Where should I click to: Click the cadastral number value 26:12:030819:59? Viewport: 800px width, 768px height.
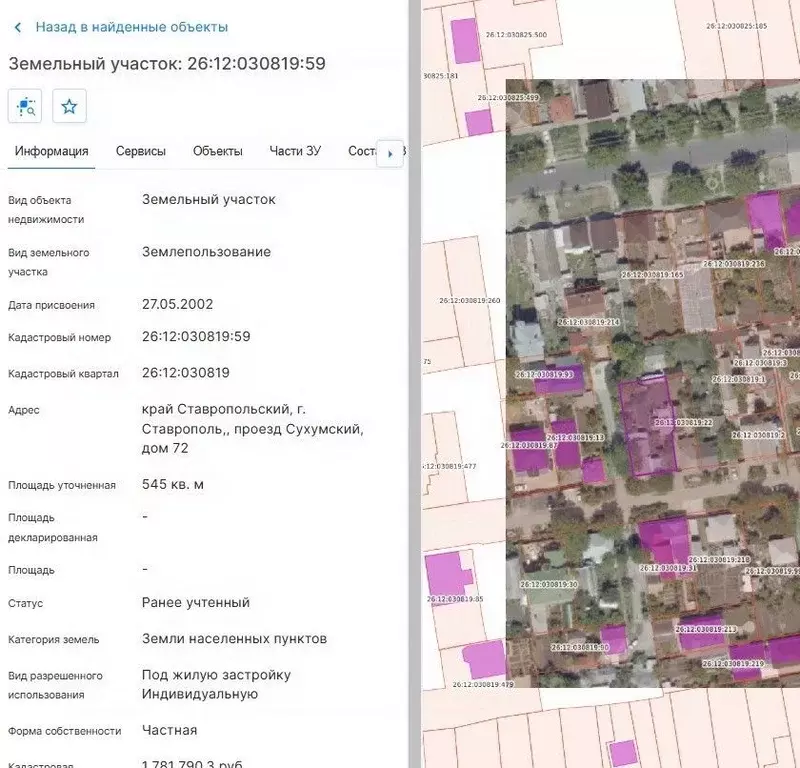(196, 337)
